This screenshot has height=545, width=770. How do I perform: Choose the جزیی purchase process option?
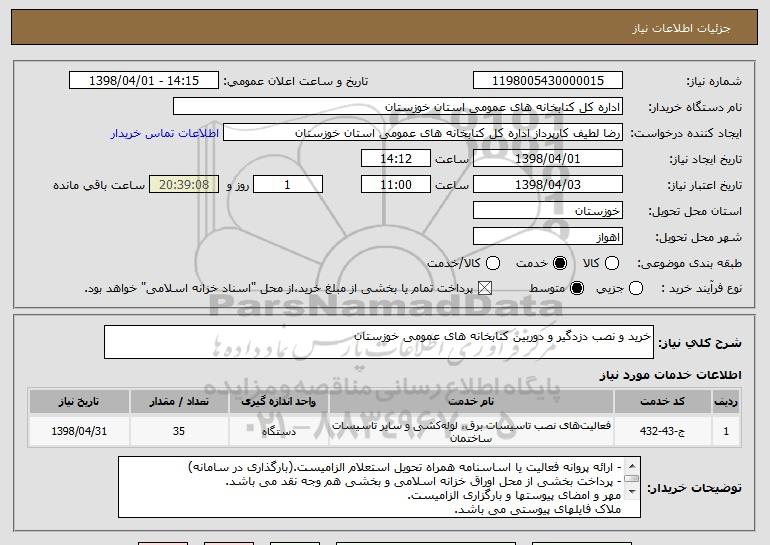click(x=635, y=288)
